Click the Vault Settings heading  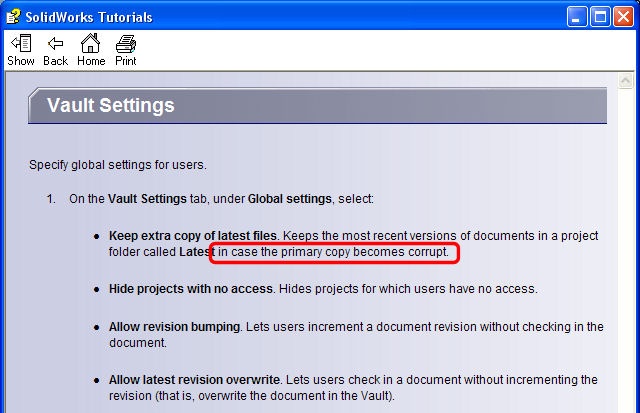[x=111, y=105]
